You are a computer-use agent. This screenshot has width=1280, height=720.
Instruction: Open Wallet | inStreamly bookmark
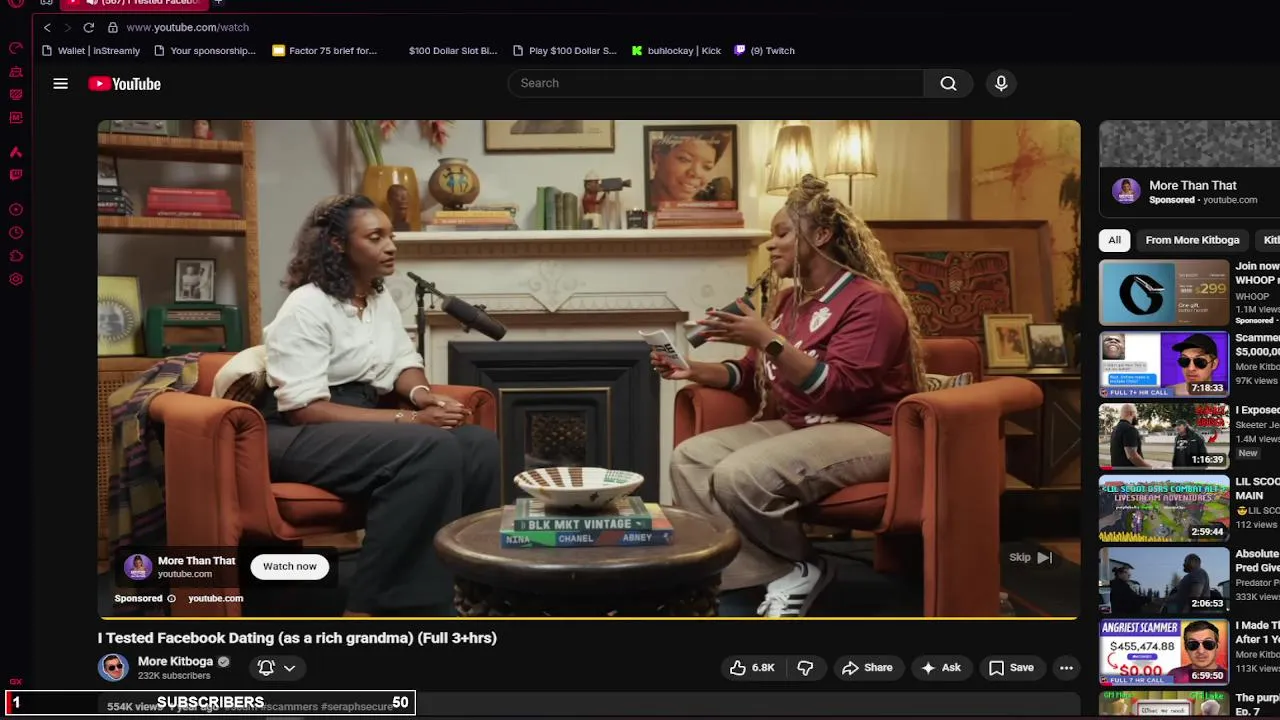91,50
